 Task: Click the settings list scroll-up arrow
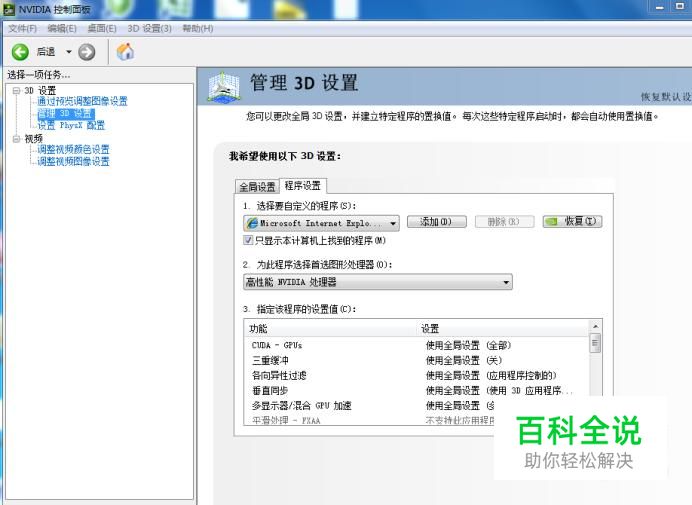coord(595,327)
